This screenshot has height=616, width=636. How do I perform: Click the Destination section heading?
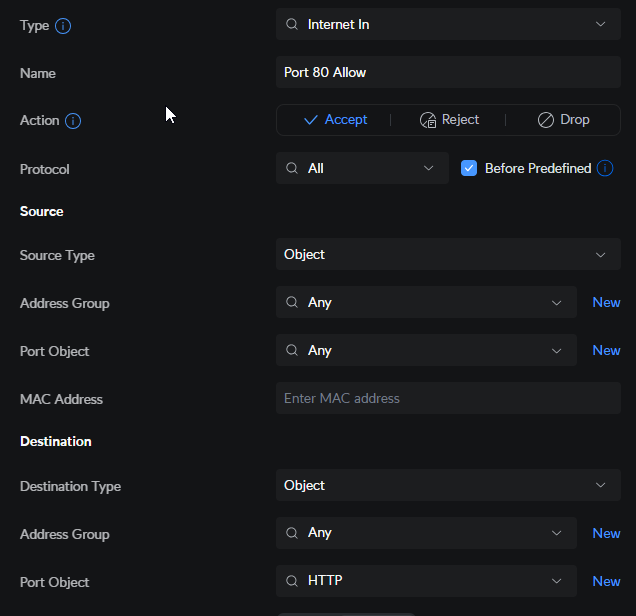pos(56,441)
